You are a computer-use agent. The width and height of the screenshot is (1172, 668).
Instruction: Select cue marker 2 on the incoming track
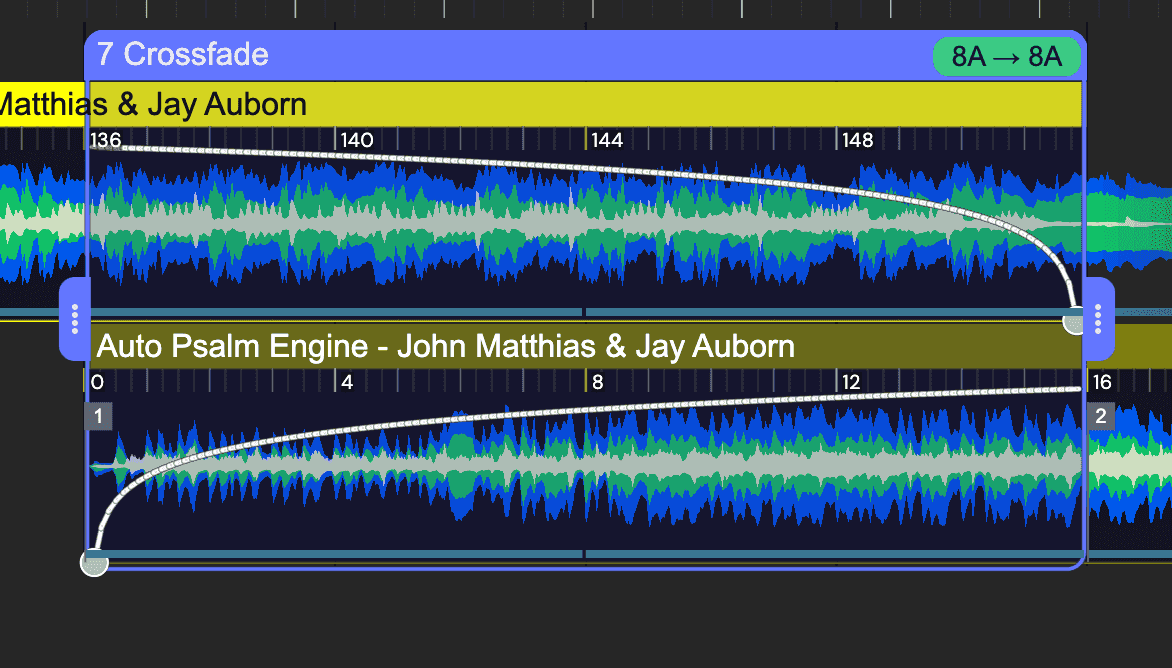click(1100, 416)
